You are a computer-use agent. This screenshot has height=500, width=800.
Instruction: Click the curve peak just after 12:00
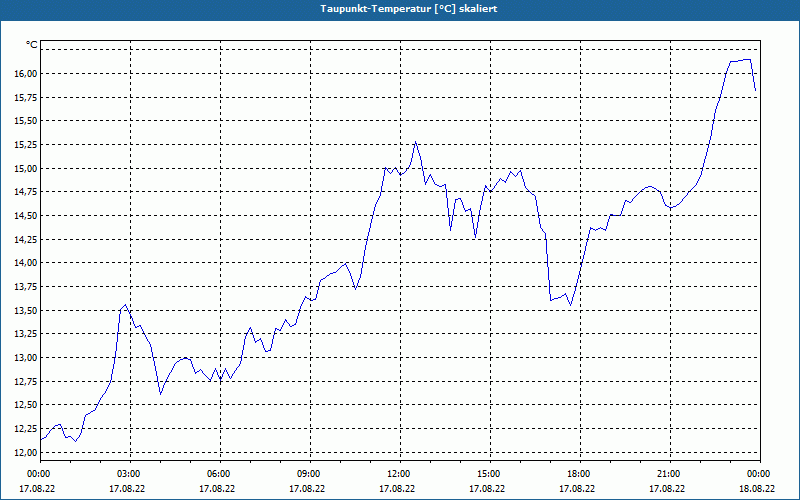[416, 142]
